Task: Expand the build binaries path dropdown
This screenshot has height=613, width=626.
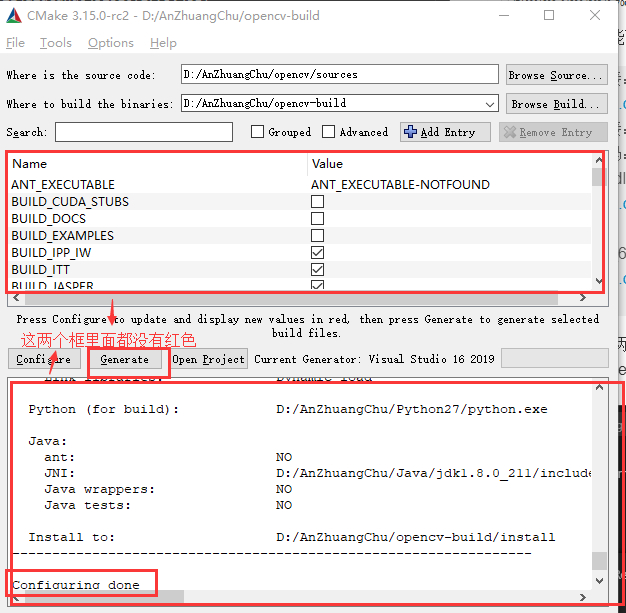Action: [490, 104]
